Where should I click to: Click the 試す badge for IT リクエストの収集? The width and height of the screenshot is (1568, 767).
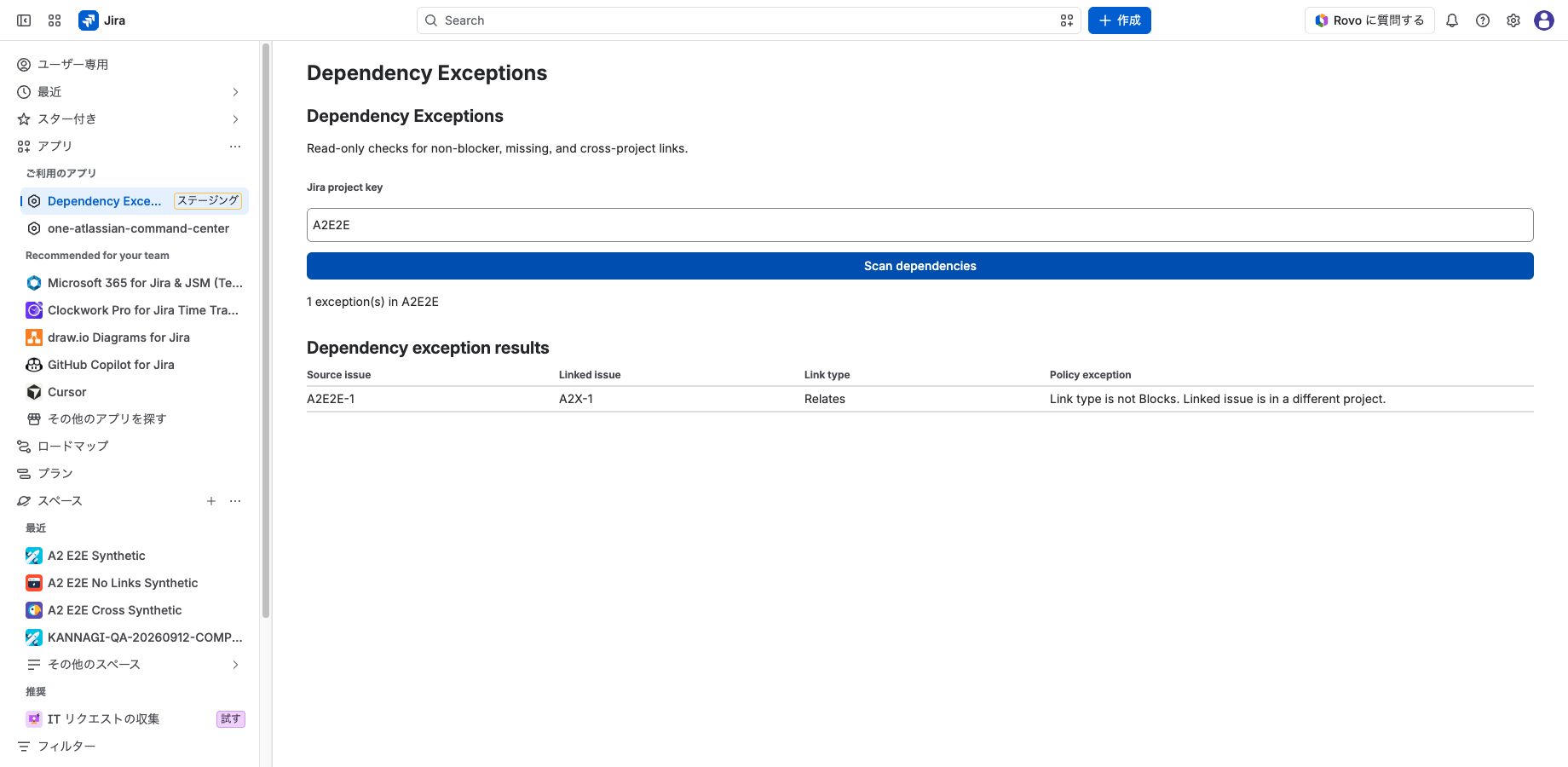pyautogui.click(x=230, y=719)
